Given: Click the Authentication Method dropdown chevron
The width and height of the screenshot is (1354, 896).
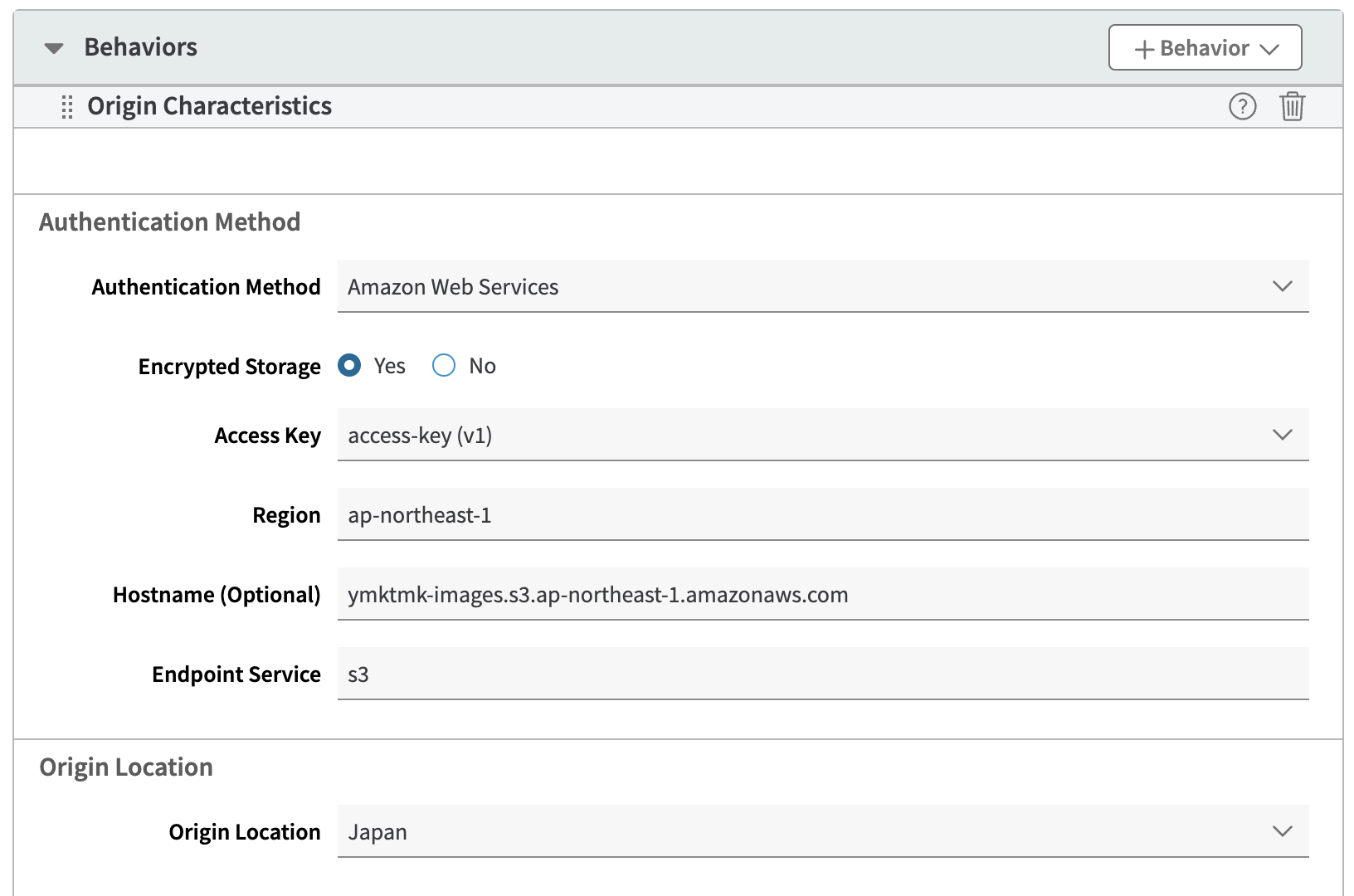Looking at the screenshot, I should click(1282, 286).
